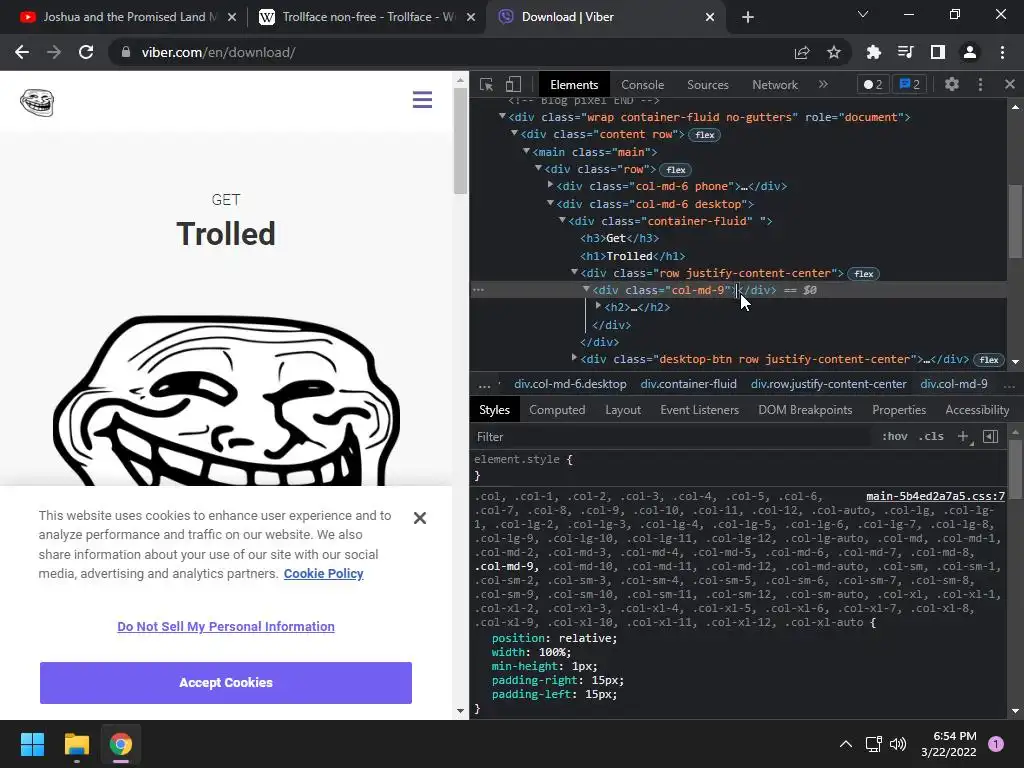Select div.container-fluid in breadcrumb bar

(688, 384)
